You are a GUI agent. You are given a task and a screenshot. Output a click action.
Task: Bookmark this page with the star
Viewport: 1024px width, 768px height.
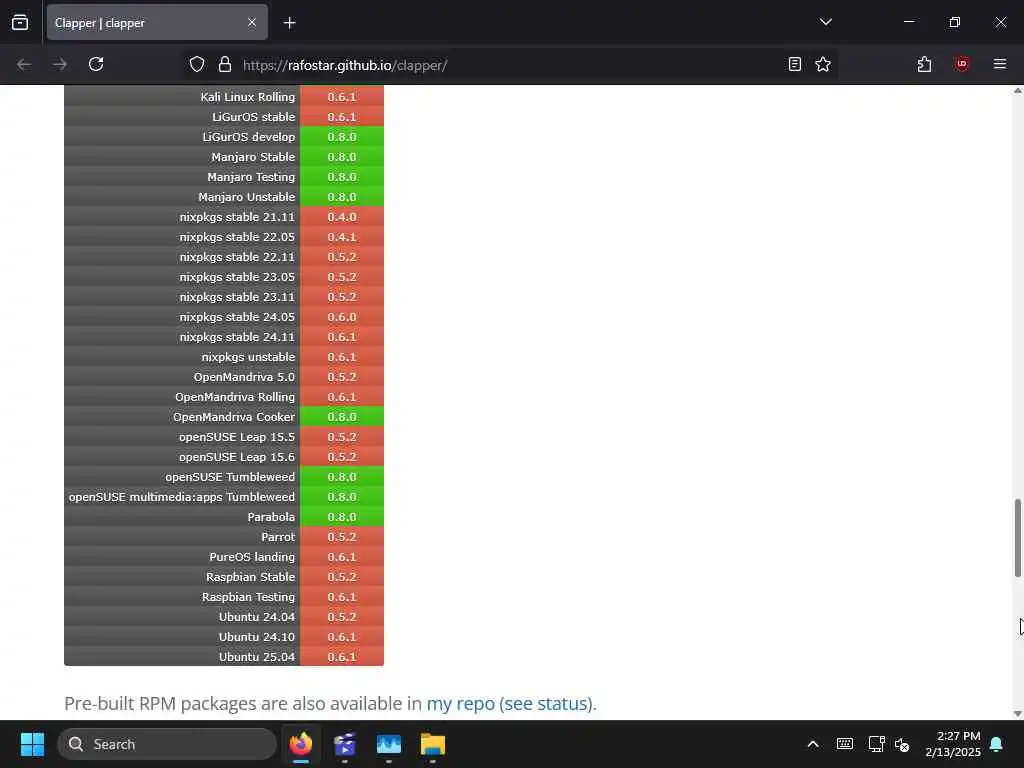coord(823,65)
